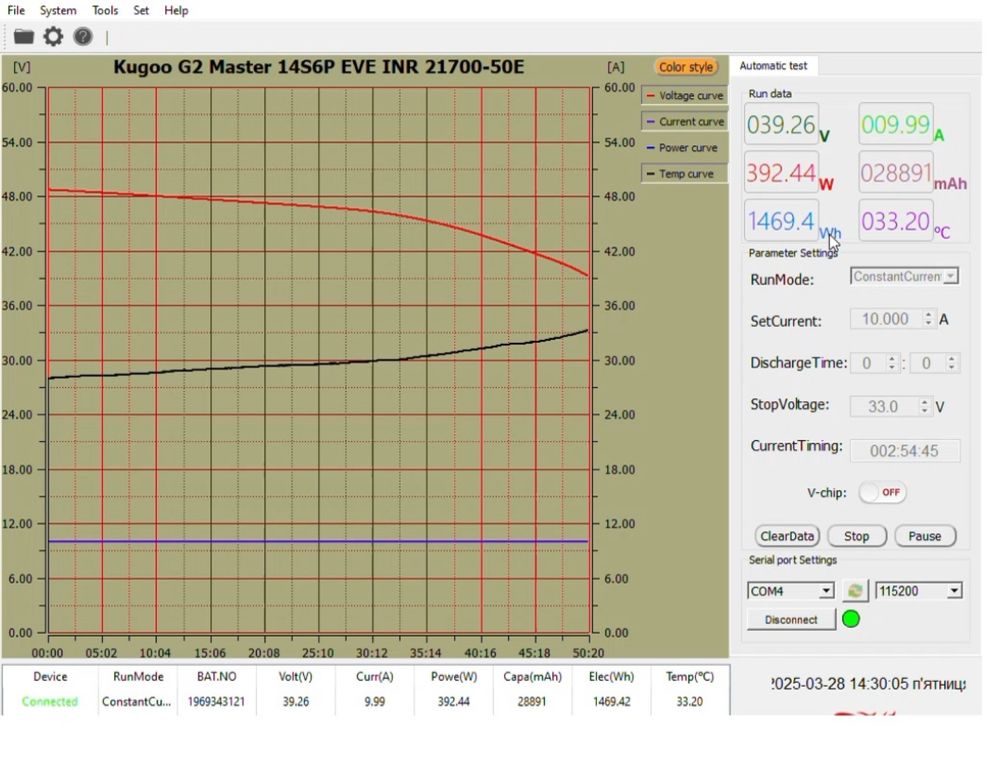The width and height of the screenshot is (1000, 782).
Task: Toggle the V-chip switch
Action: point(883,492)
